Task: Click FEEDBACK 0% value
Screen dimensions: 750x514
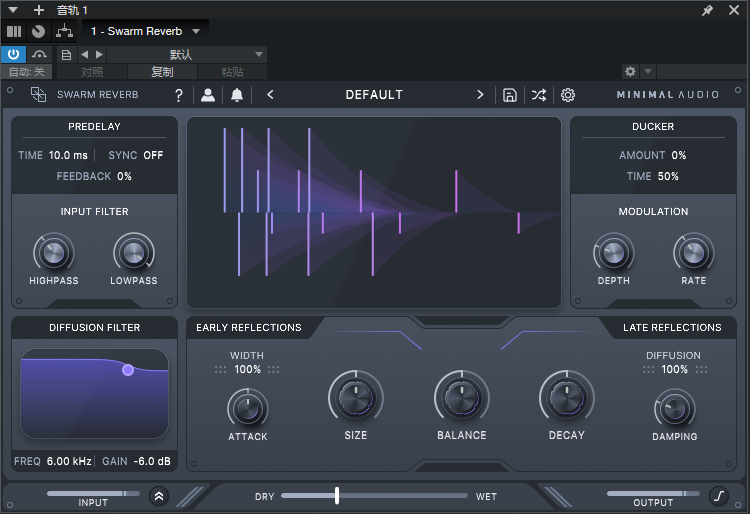Action: pos(124,176)
